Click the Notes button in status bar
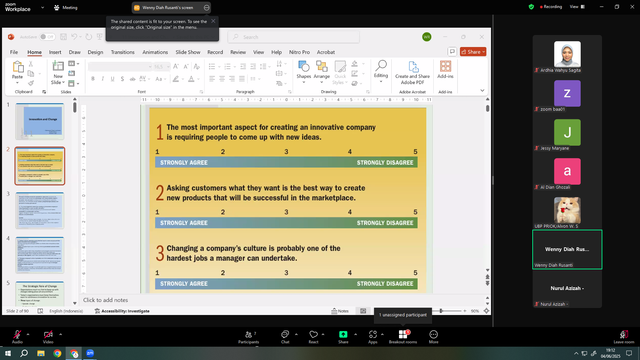This screenshot has width=640, height=360. click(340, 311)
